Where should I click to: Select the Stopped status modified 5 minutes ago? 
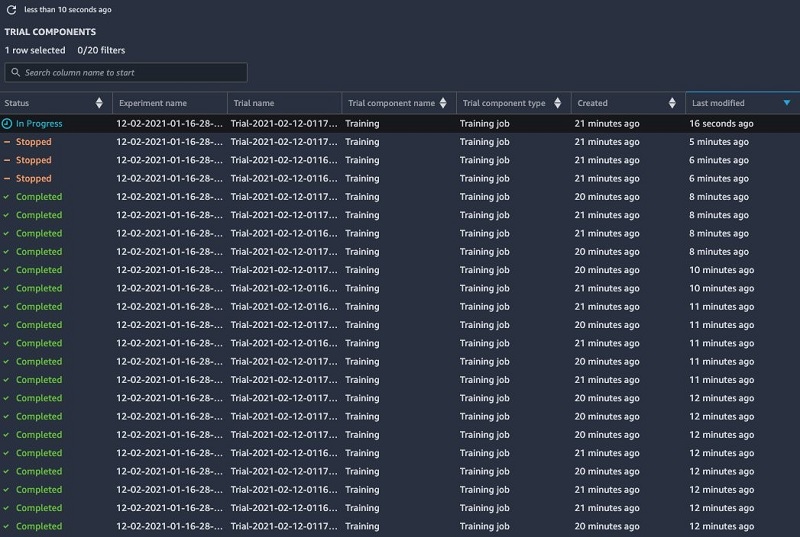tap(34, 142)
